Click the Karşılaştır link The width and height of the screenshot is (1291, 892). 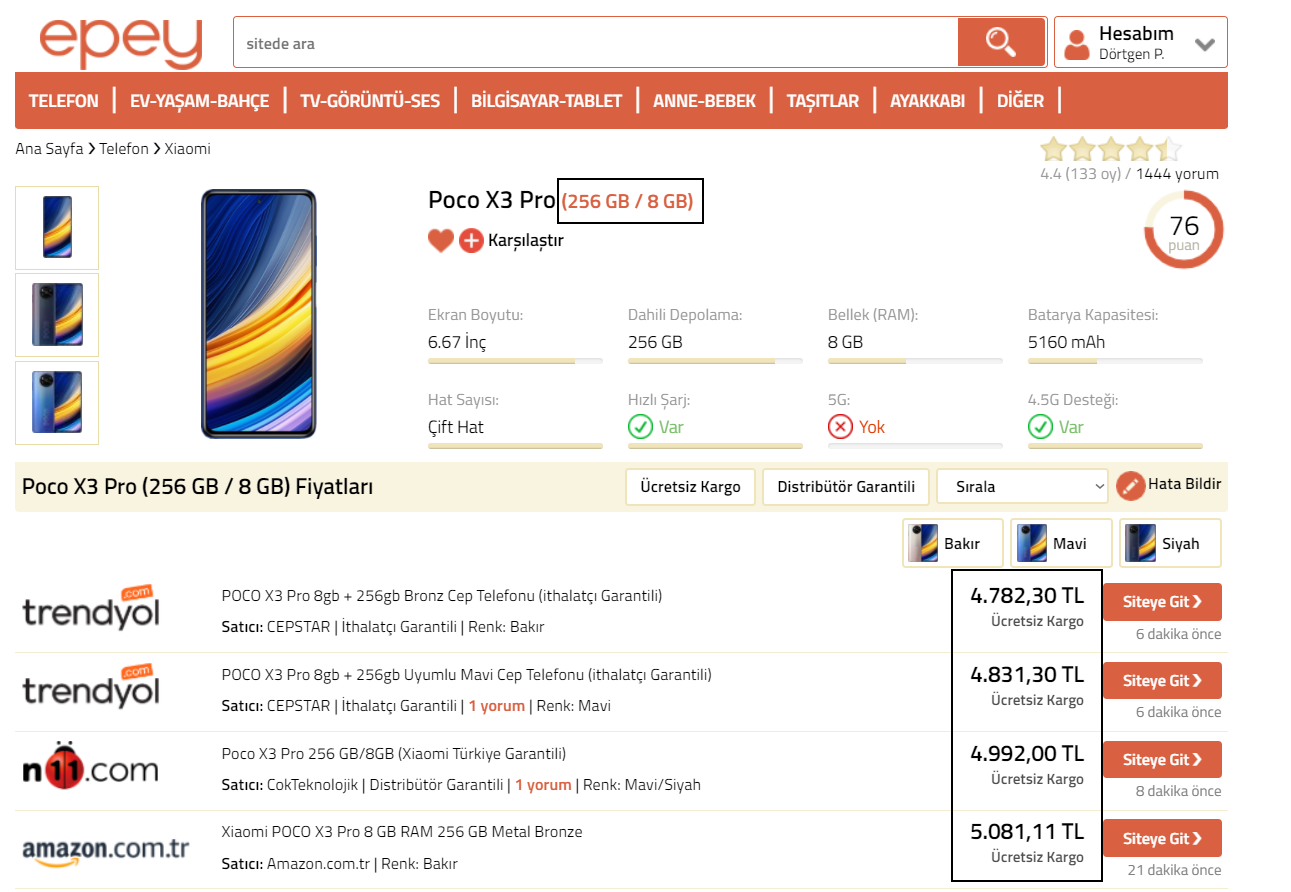point(526,240)
